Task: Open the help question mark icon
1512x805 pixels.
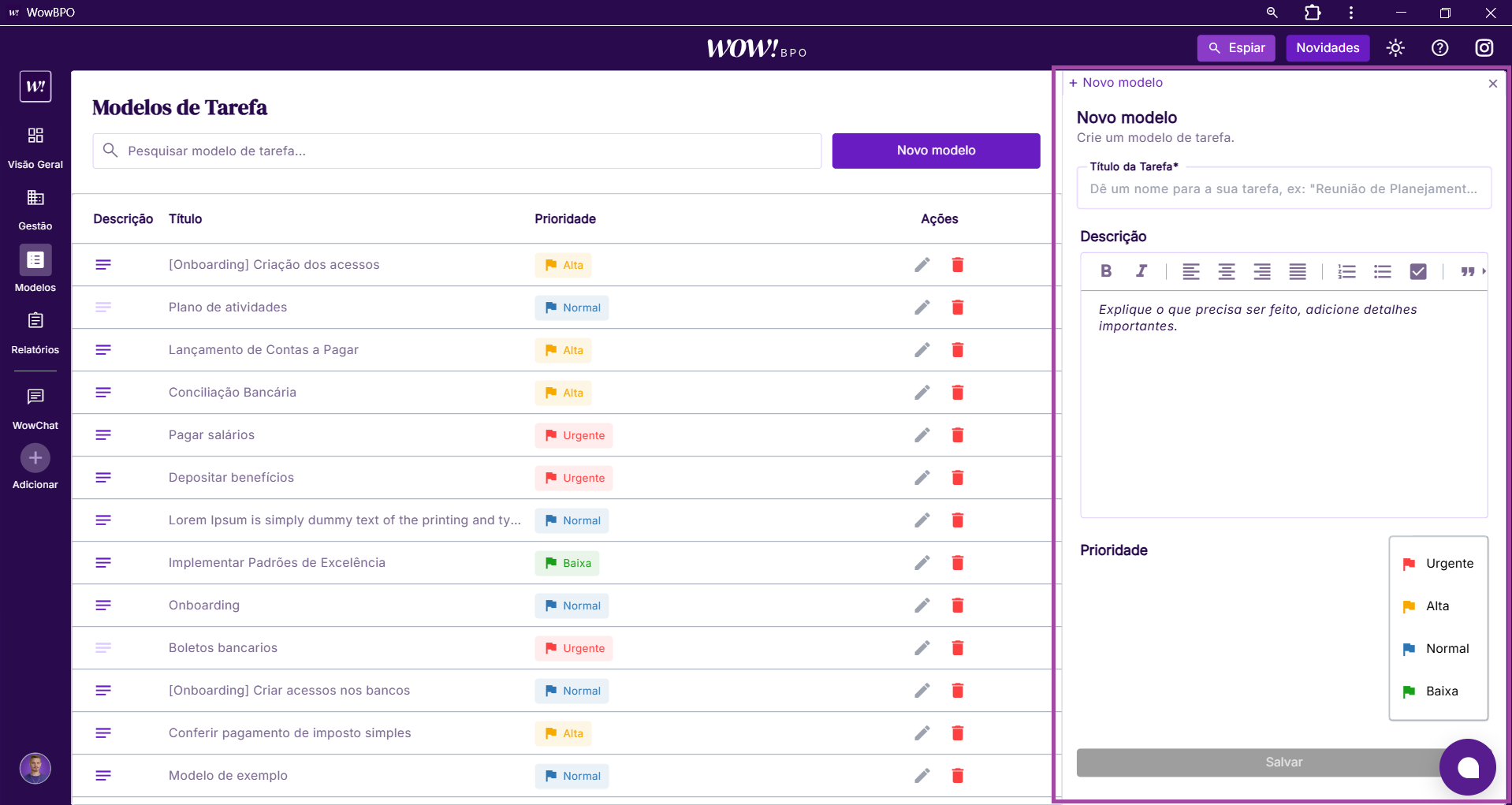Action: point(1439,48)
